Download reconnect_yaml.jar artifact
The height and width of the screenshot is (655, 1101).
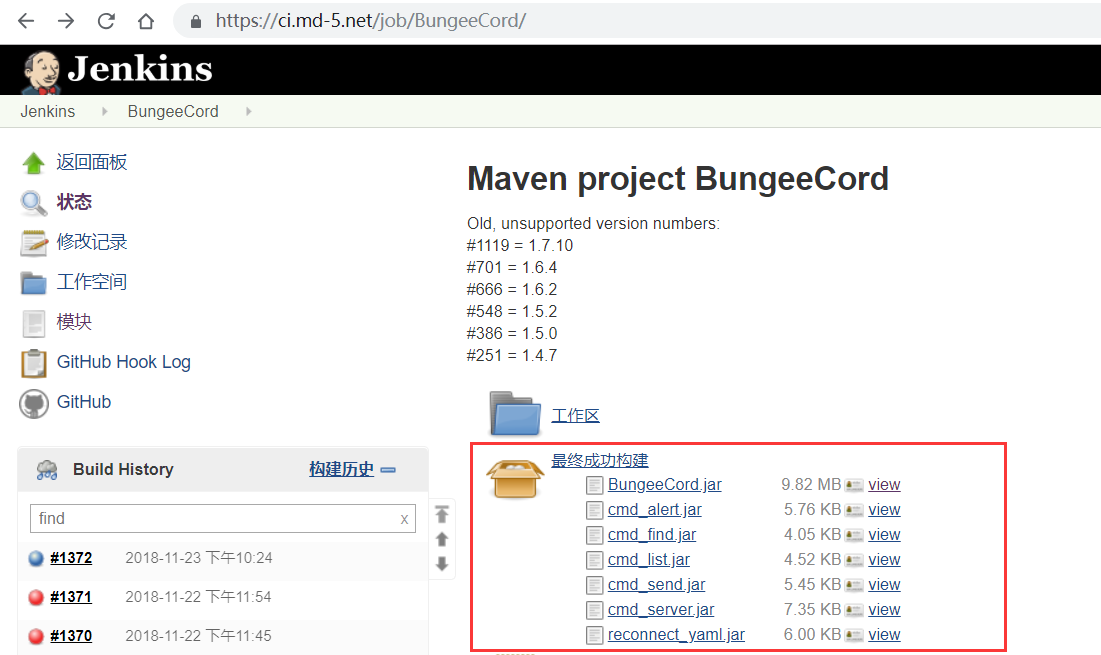pyautogui.click(x=676, y=635)
